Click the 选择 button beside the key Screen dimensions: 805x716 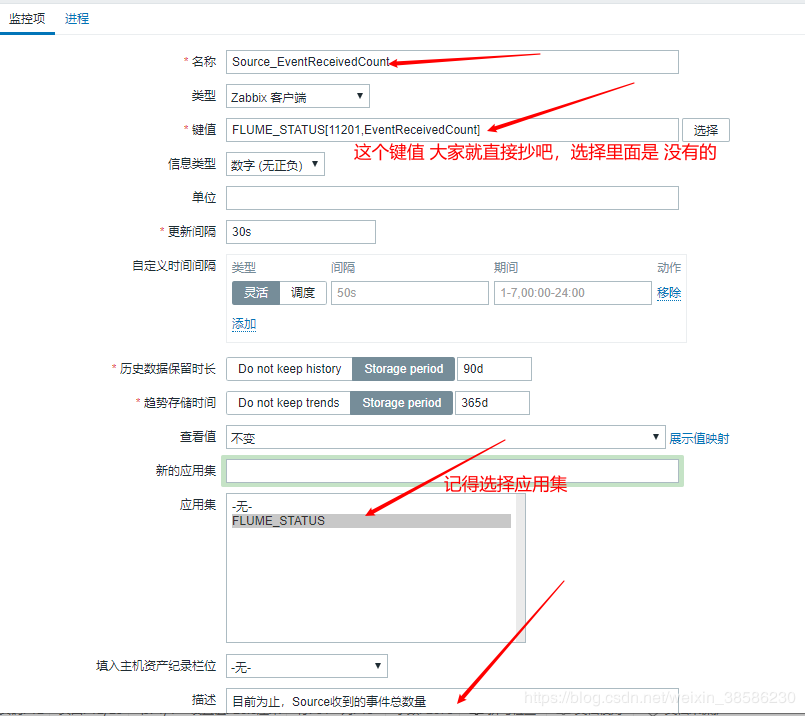click(x=705, y=130)
